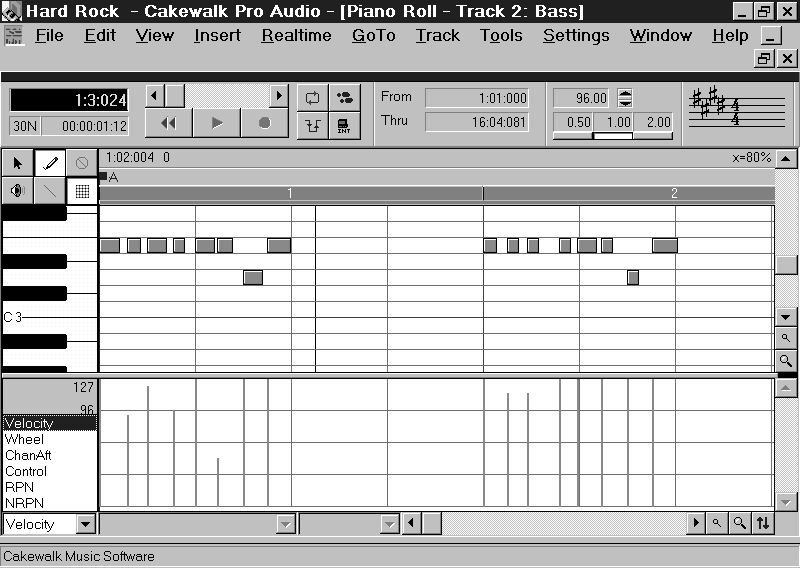Open the Track menu
Screen dimensions: 800x568
click(x=437, y=36)
